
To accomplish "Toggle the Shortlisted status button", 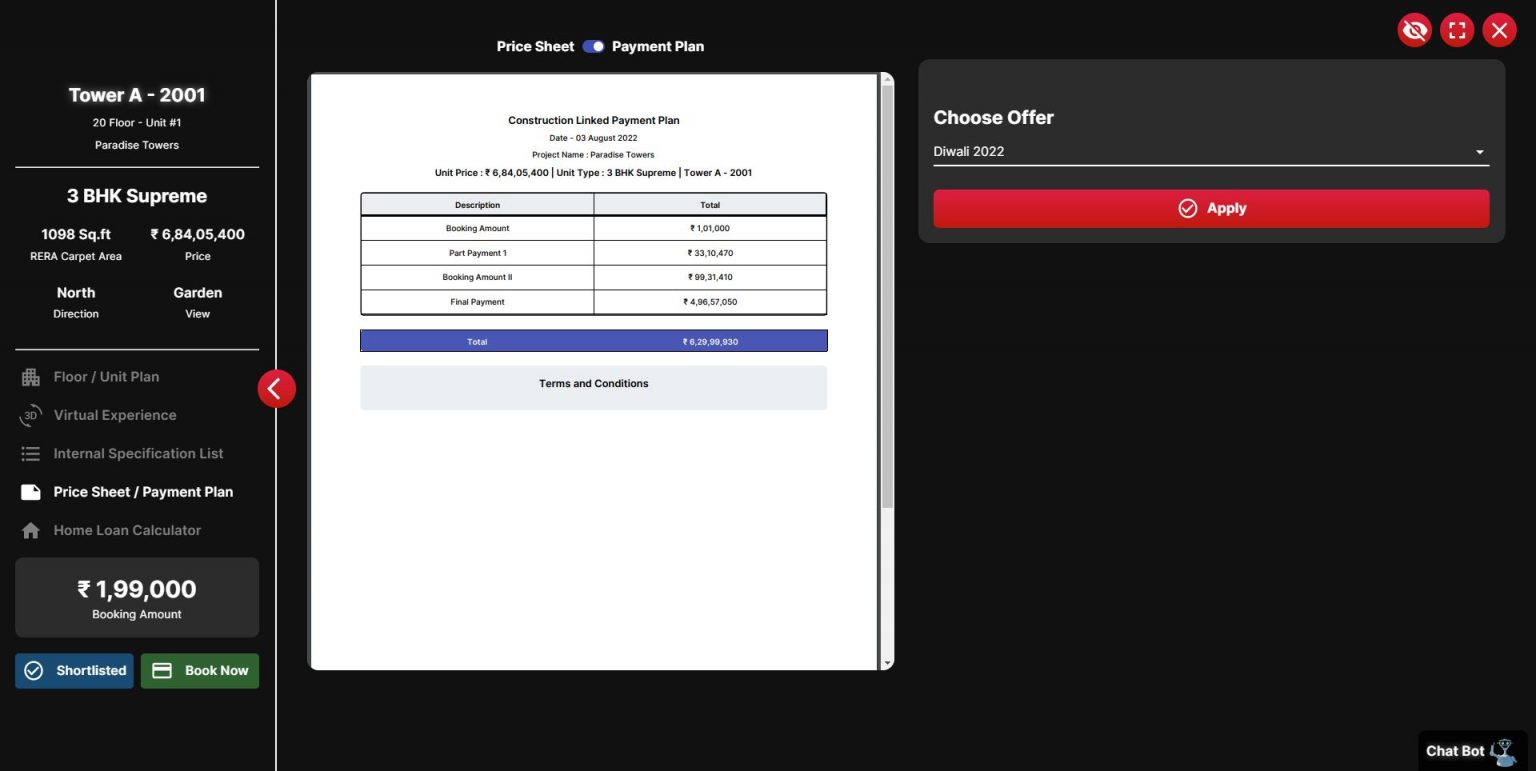I will 74,671.
